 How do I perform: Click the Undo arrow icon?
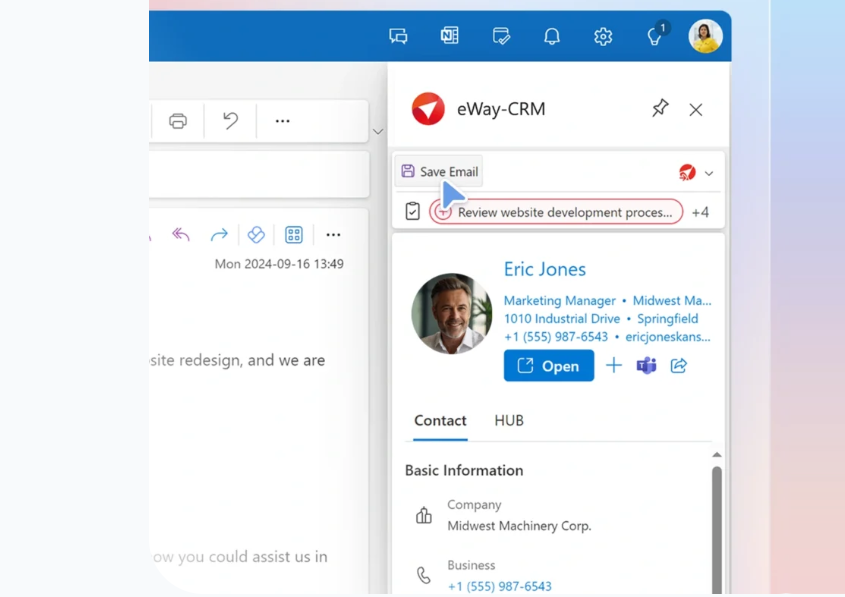click(x=231, y=121)
